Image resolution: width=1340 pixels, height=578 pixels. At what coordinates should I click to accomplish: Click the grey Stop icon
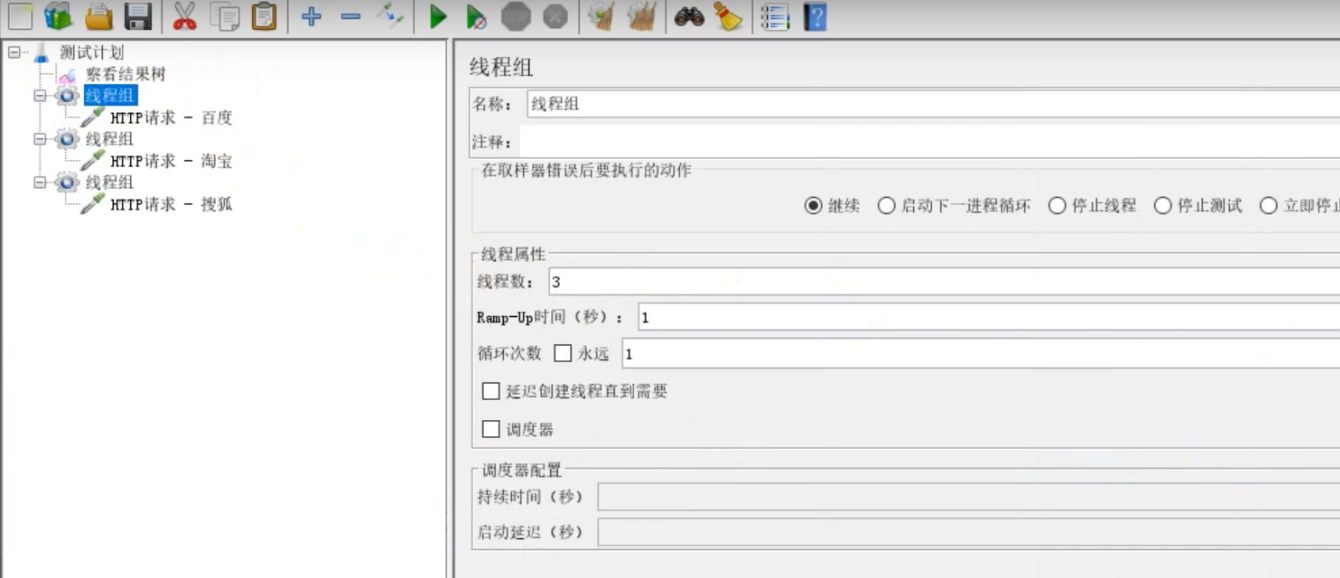(516, 16)
